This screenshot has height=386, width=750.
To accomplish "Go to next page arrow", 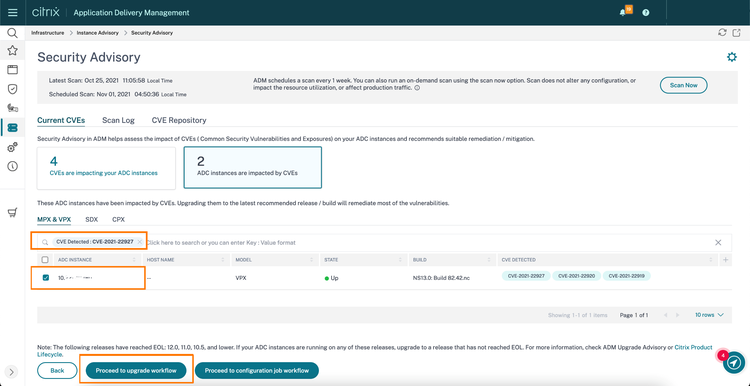I will click(678, 315).
